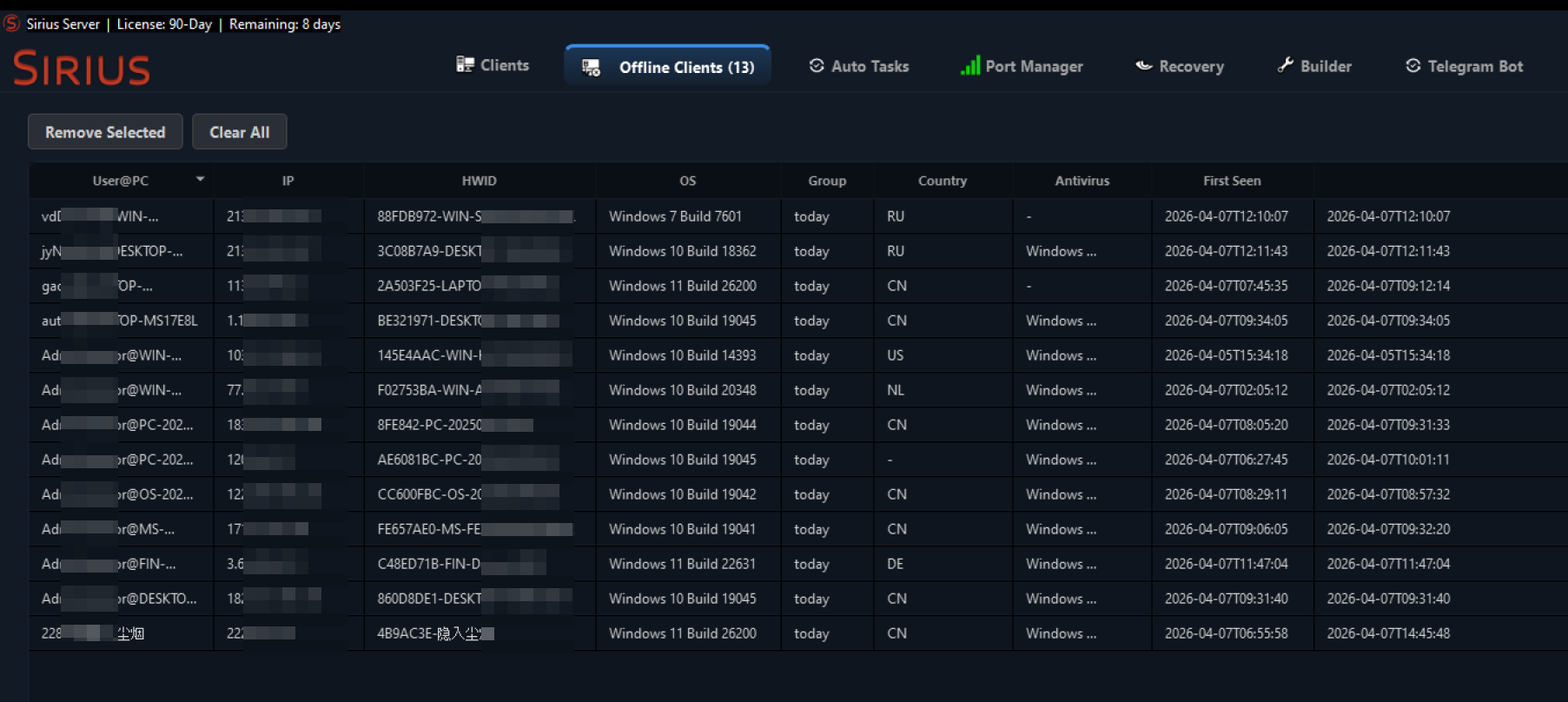Switch to the Offline Clients (13) tab
1568x702 pixels.
tap(668, 67)
